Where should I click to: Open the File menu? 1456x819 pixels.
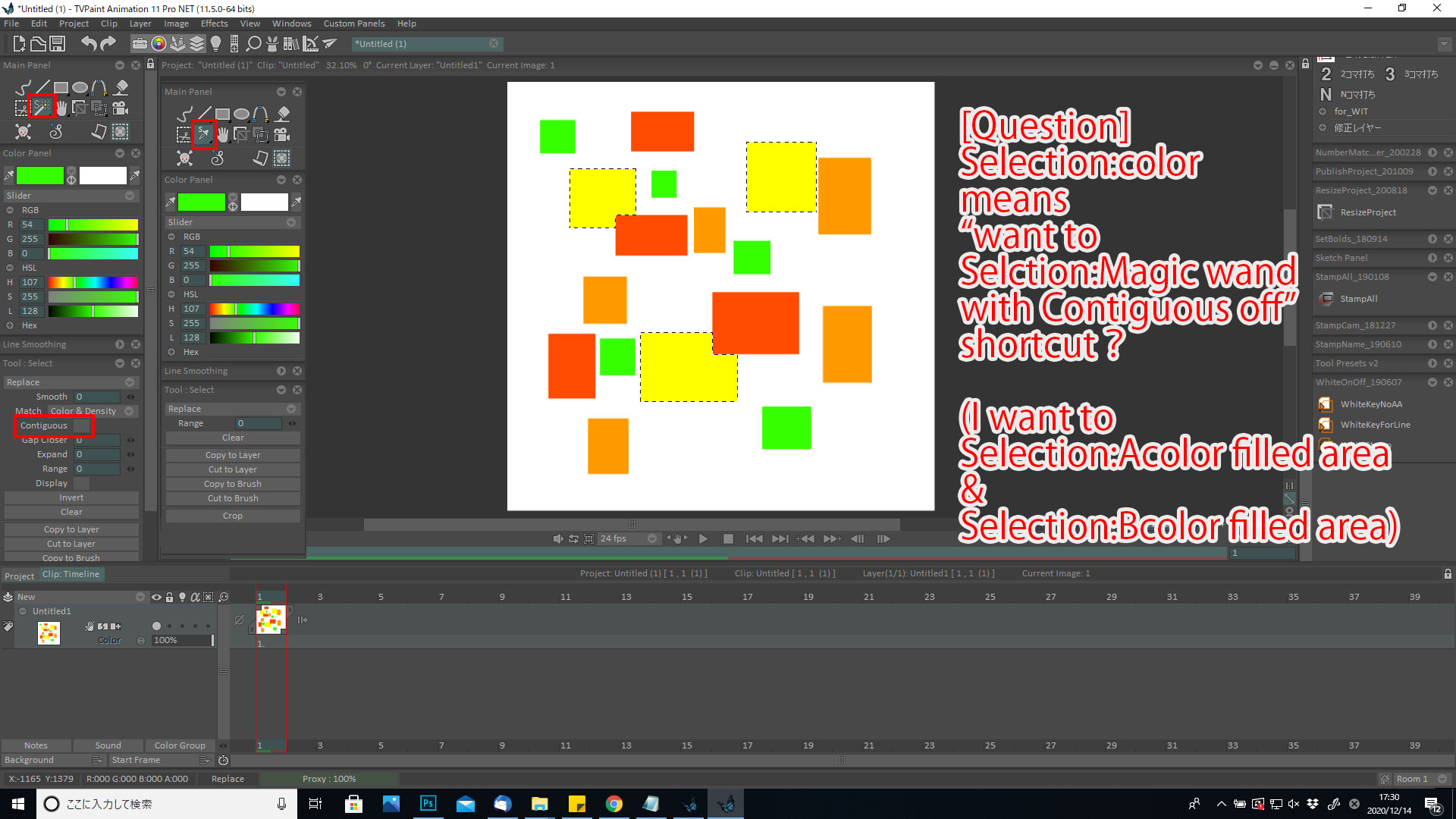(x=11, y=24)
